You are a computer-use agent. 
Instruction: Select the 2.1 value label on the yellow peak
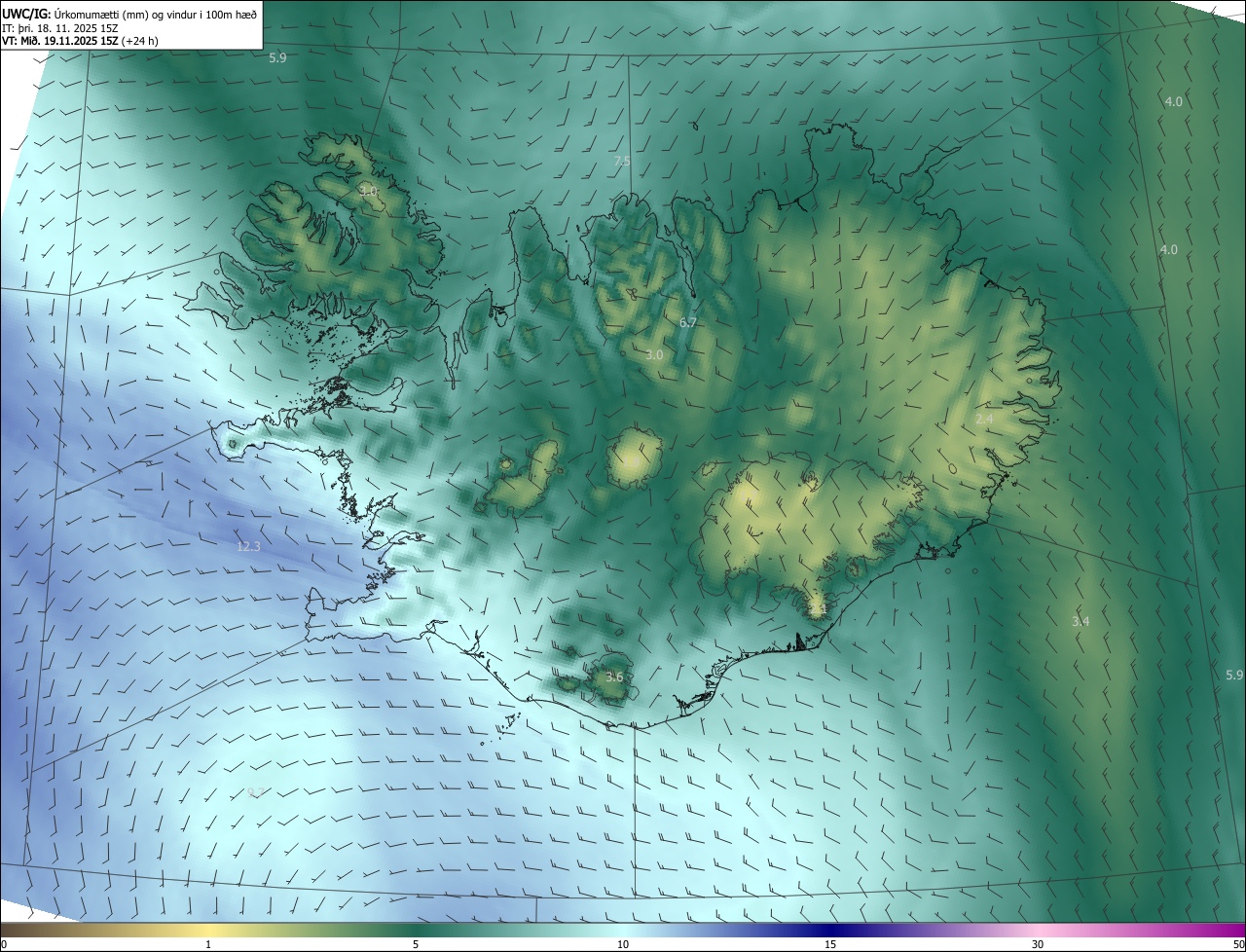click(x=818, y=609)
